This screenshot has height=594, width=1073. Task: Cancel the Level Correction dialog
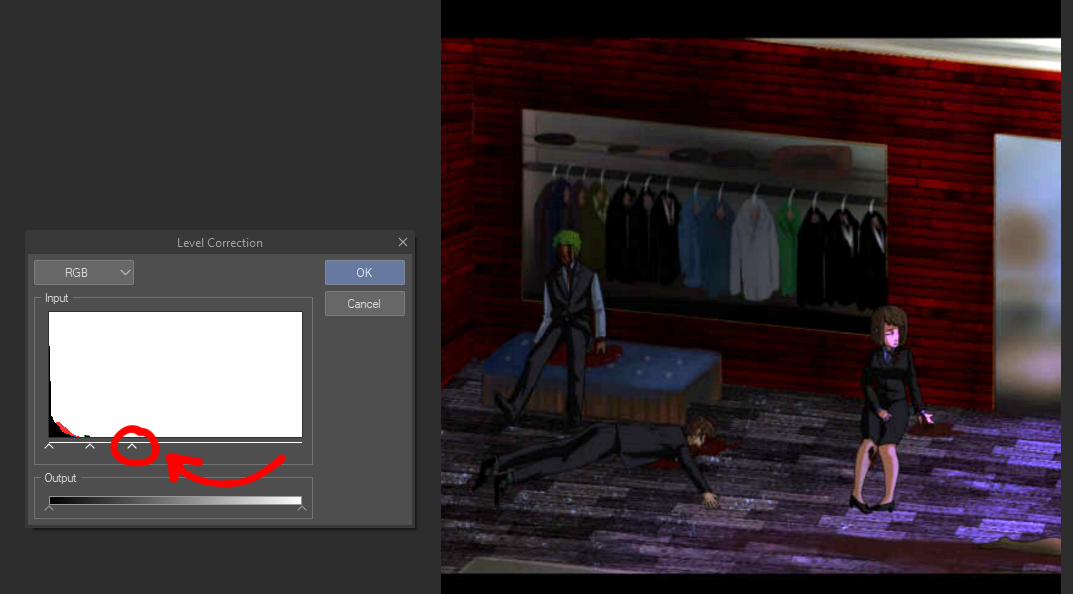click(x=364, y=303)
